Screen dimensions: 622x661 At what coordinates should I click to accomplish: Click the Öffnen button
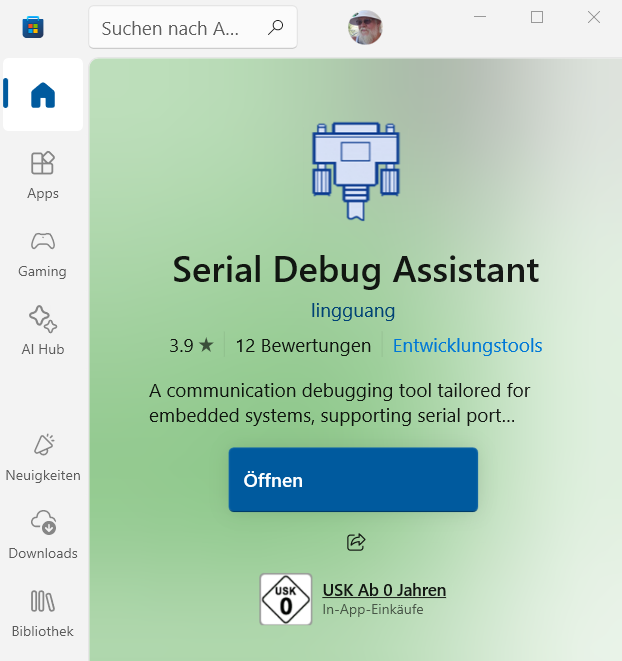(353, 480)
